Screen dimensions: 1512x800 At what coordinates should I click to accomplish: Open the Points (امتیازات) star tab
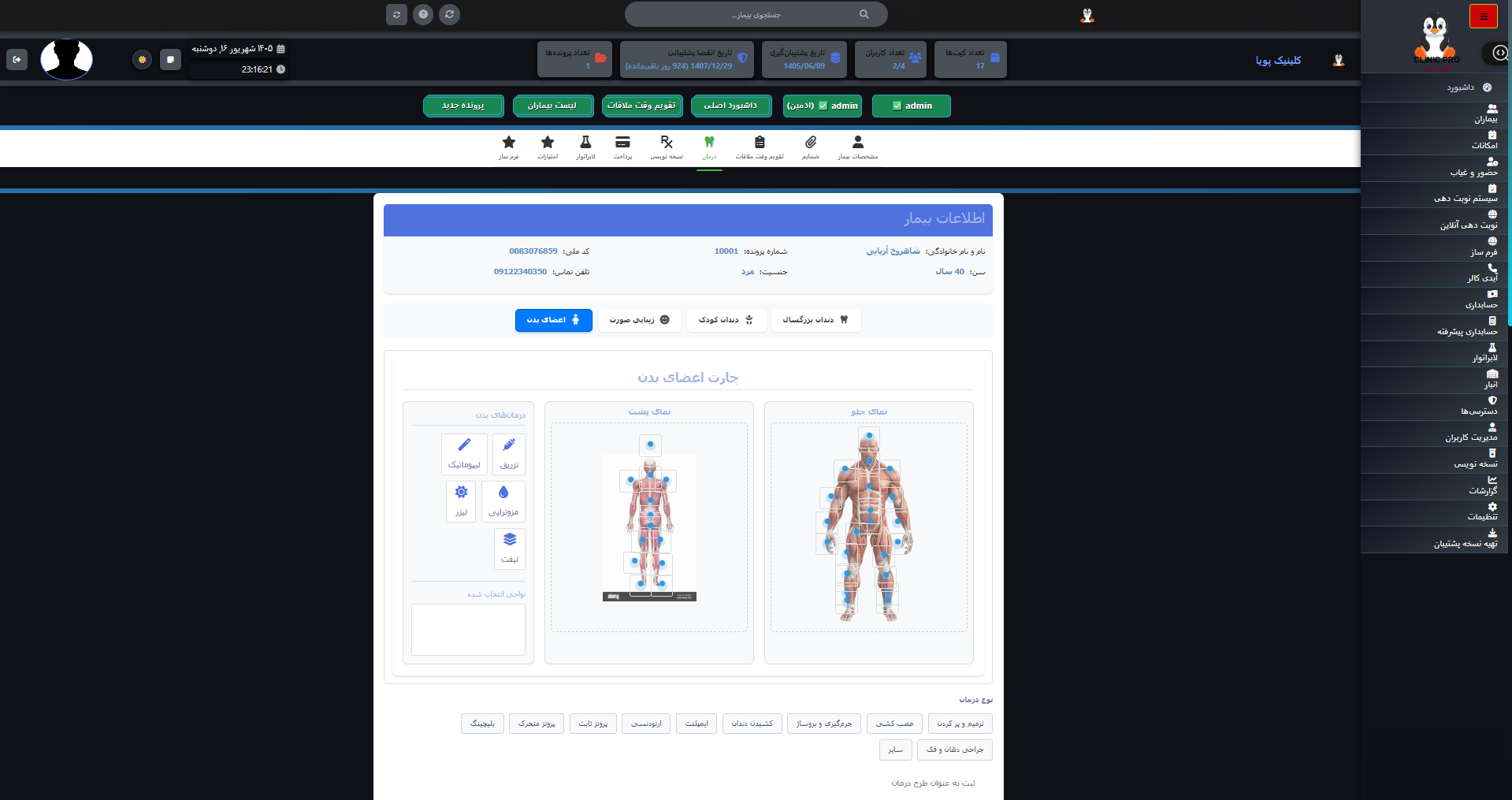click(548, 147)
